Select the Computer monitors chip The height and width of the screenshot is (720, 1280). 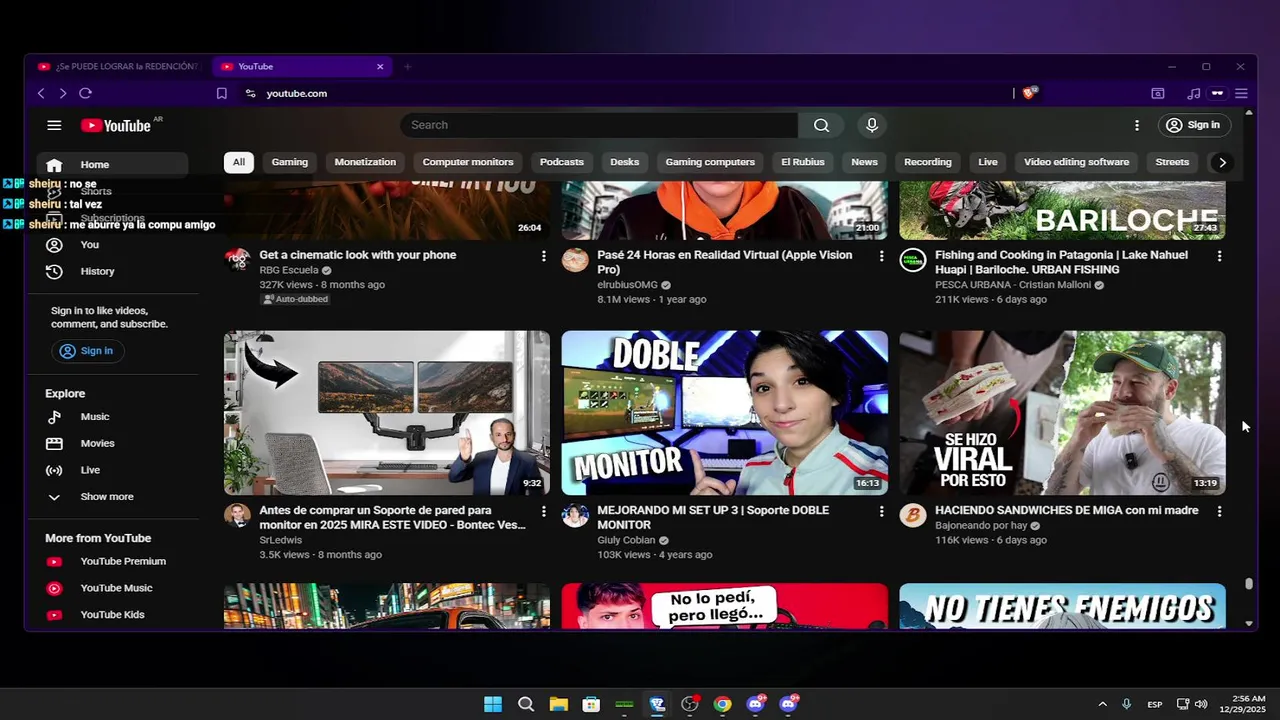pos(468,162)
